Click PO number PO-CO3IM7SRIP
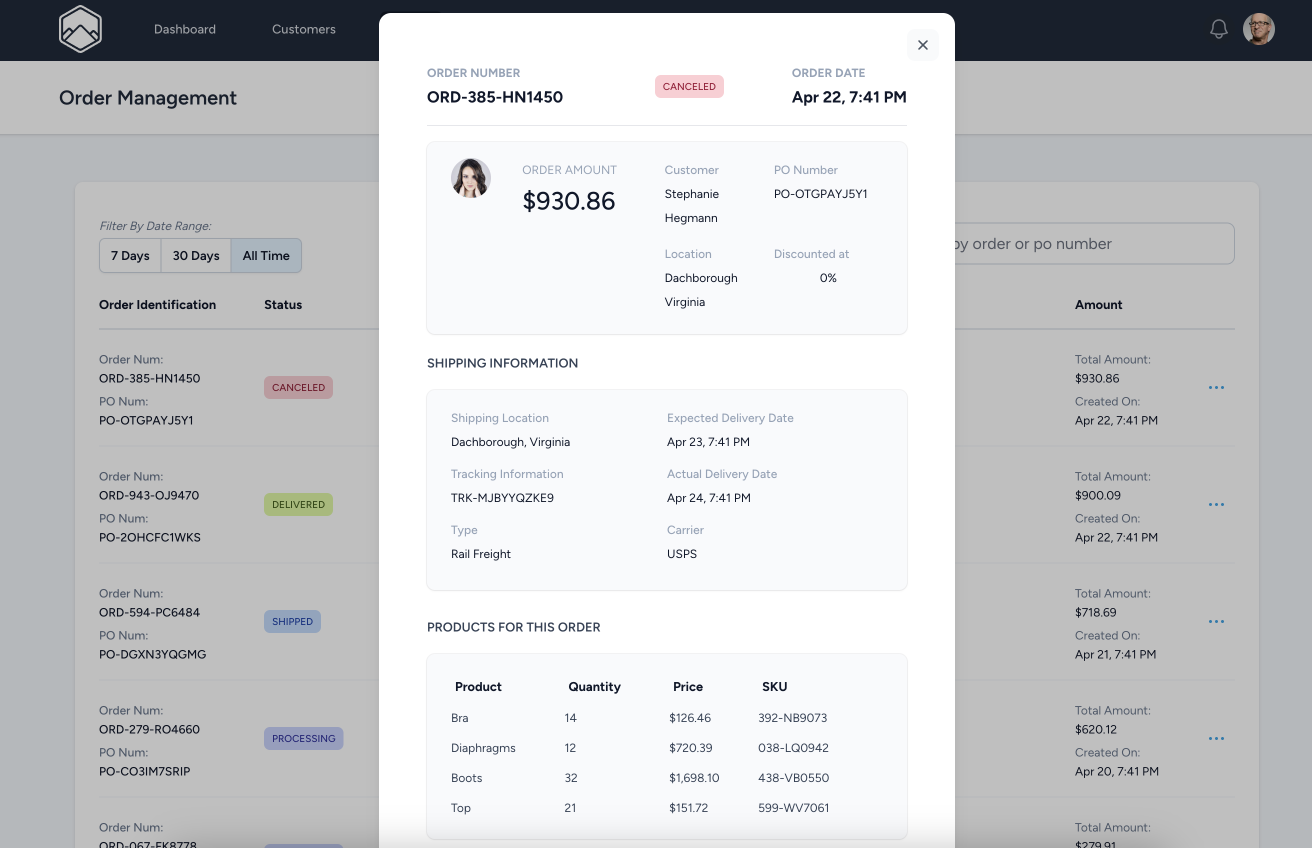This screenshot has width=1312, height=848. click(144, 771)
